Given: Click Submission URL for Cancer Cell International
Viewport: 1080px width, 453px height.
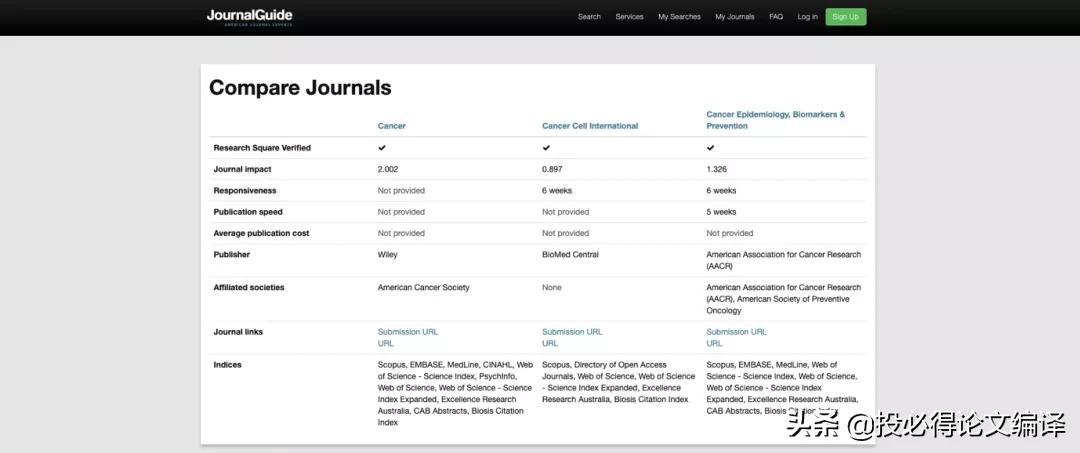Looking at the screenshot, I should tap(572, 332).
